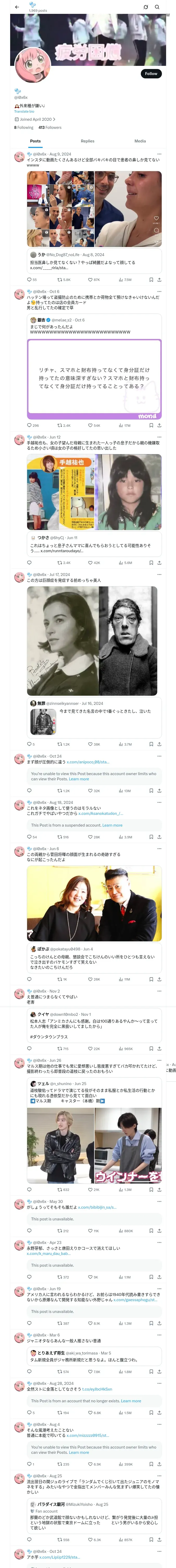Switch to the Replies tab
Viewport: 176px width, 1568px height.
click(x=87, y=141)
